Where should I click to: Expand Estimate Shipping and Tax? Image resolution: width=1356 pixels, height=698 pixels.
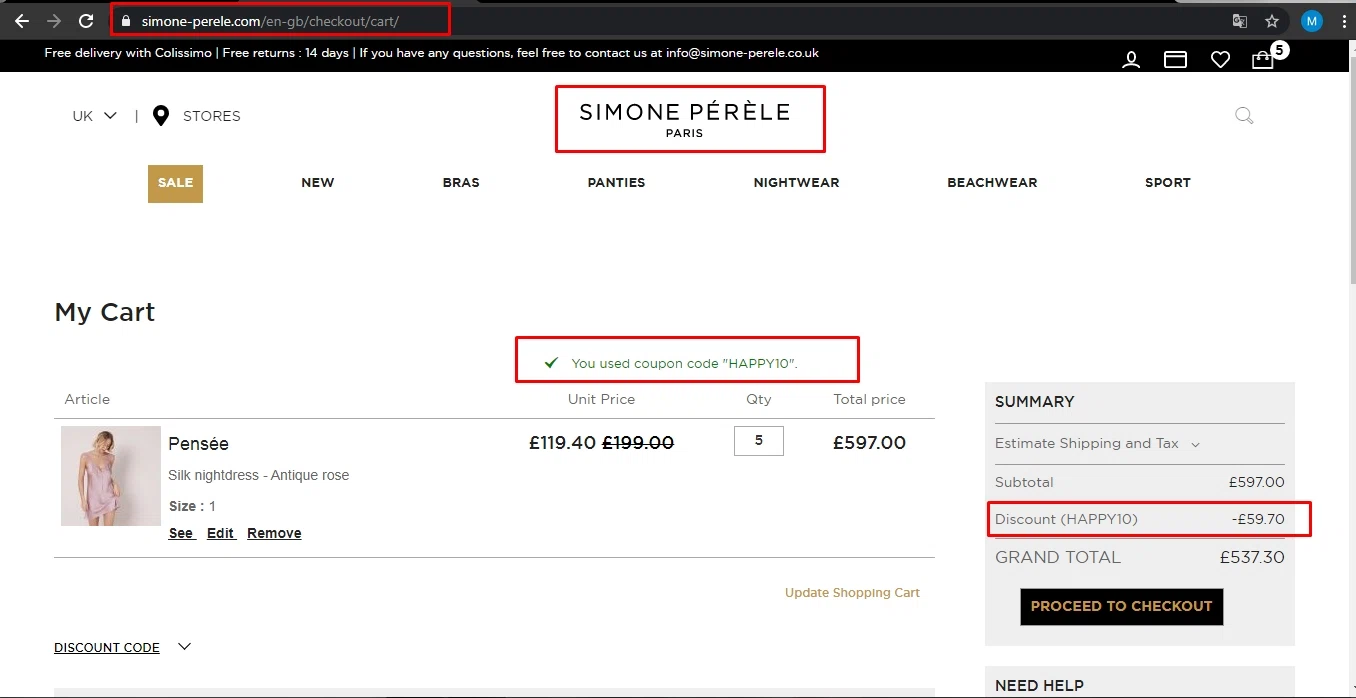[1097, 444]
